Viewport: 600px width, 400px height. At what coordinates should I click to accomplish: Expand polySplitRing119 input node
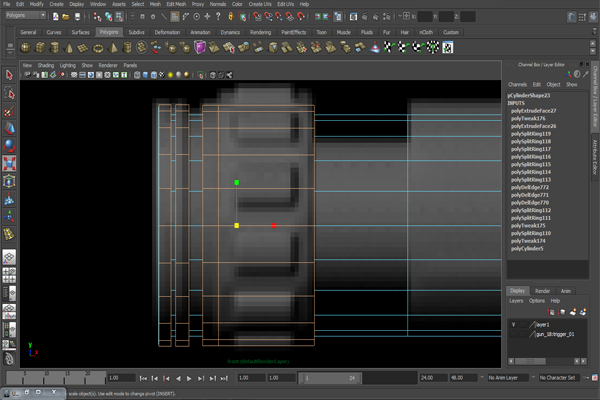pos(531,134)
